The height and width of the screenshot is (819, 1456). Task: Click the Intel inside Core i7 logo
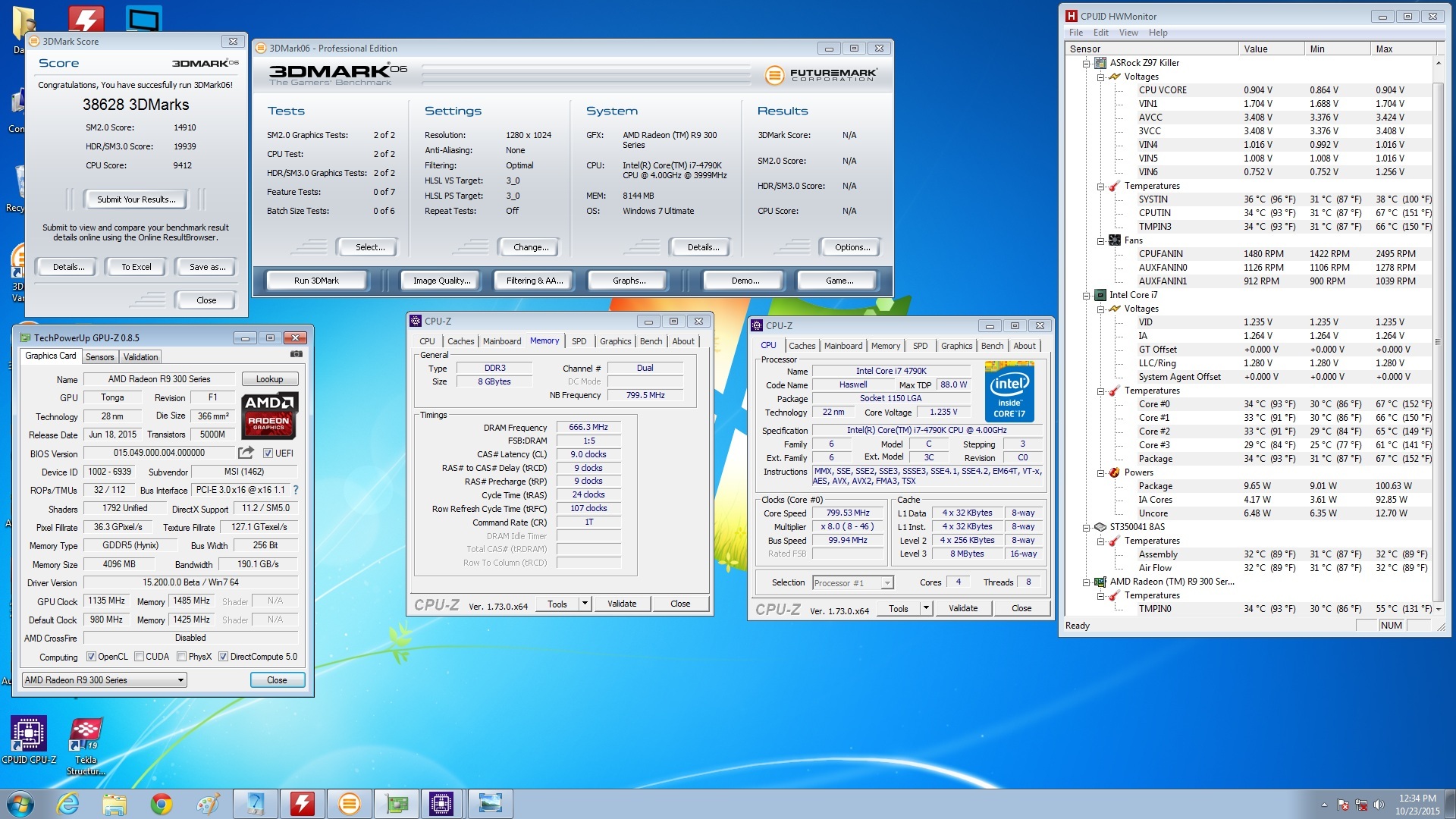[x=1009, y=392]
